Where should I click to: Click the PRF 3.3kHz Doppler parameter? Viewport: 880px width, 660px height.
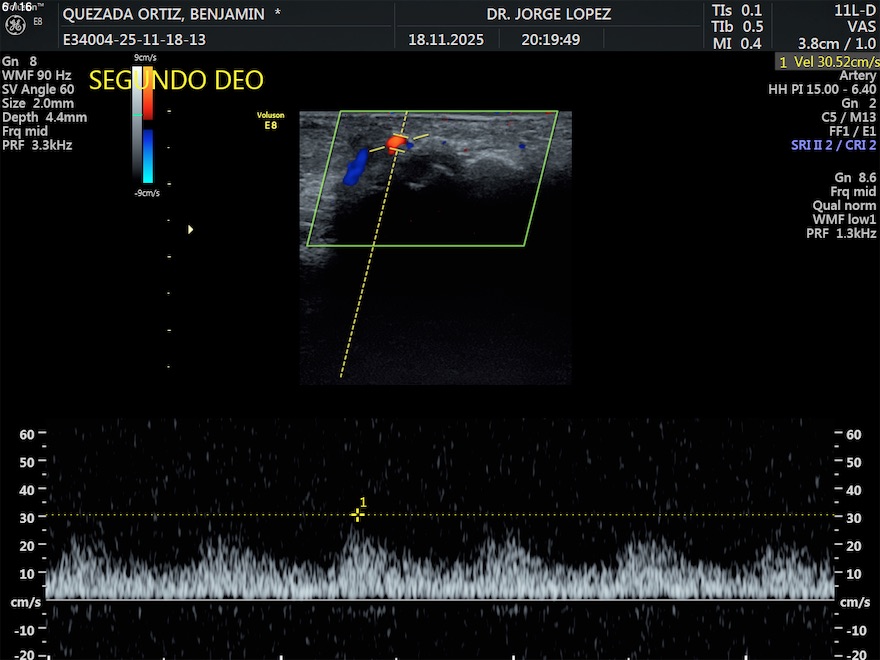click(x=37, y=145)
